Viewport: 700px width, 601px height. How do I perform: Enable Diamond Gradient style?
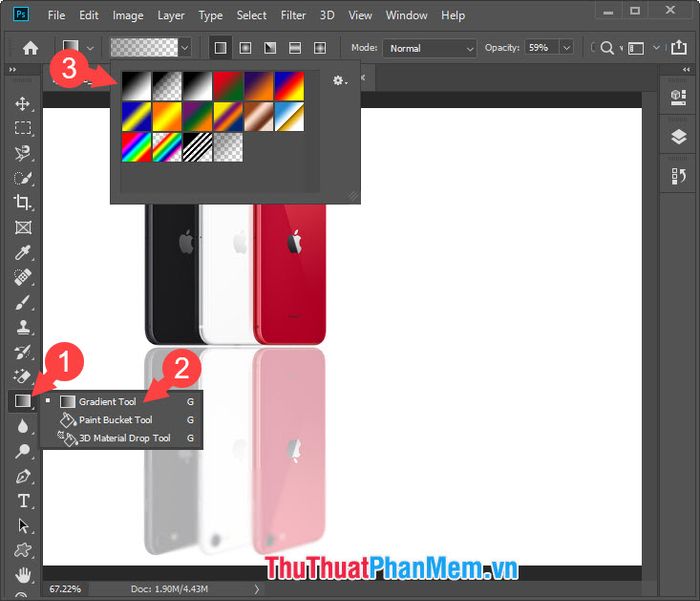tap(320, 48)
